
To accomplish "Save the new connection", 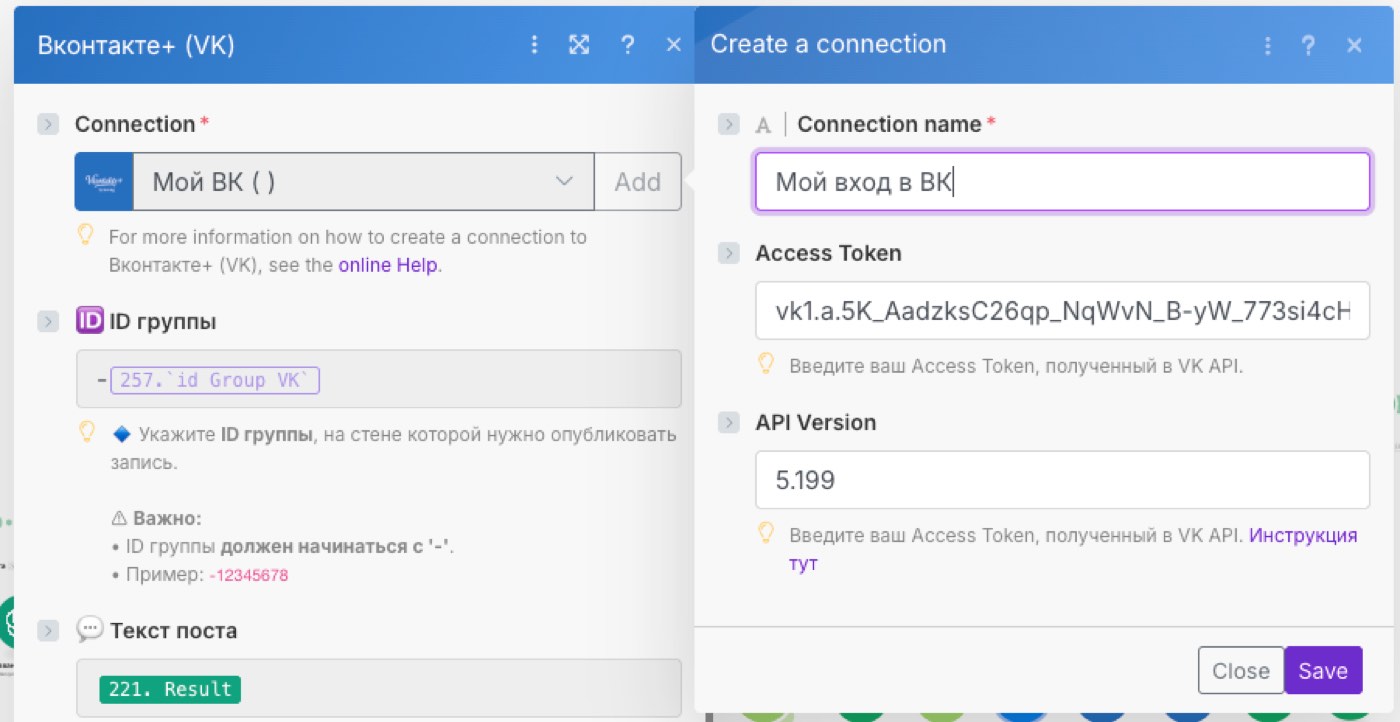I will pyautogui.click(x=1323, y=671).
